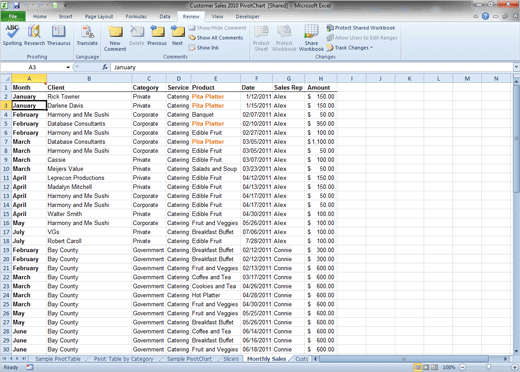Save workbook from Quick Access Toolbar
Image resolution: width=520 pixels, height=372 pixels.
point(17,5)
